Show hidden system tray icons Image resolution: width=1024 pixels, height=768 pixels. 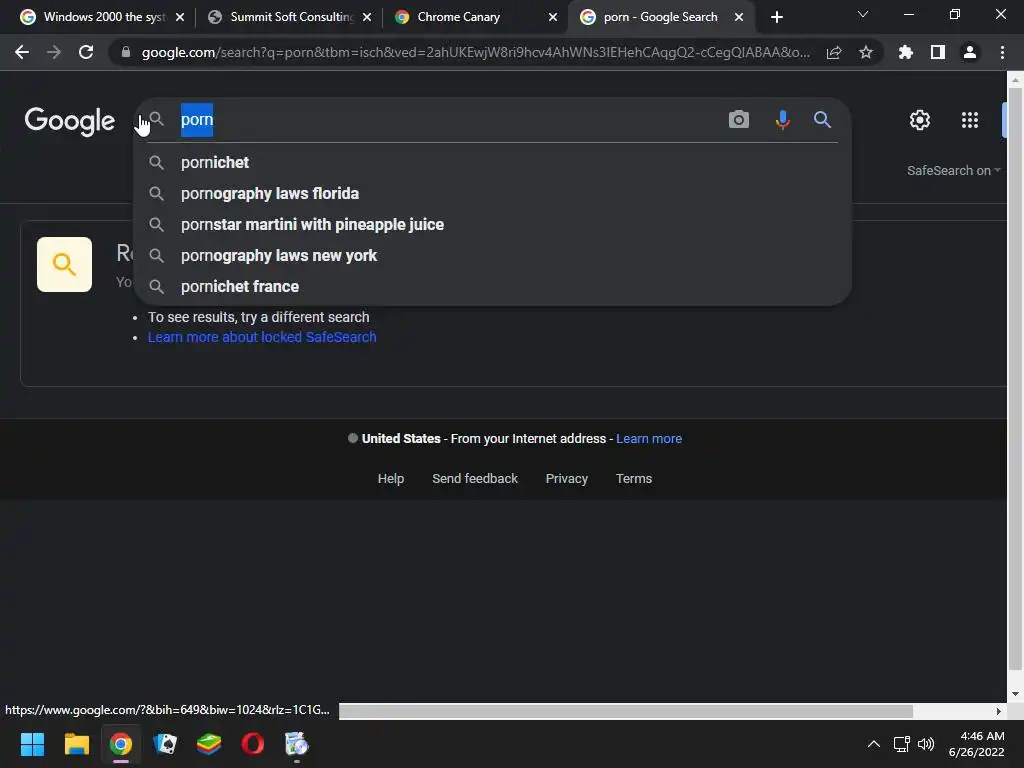click(x=873, y=744)
